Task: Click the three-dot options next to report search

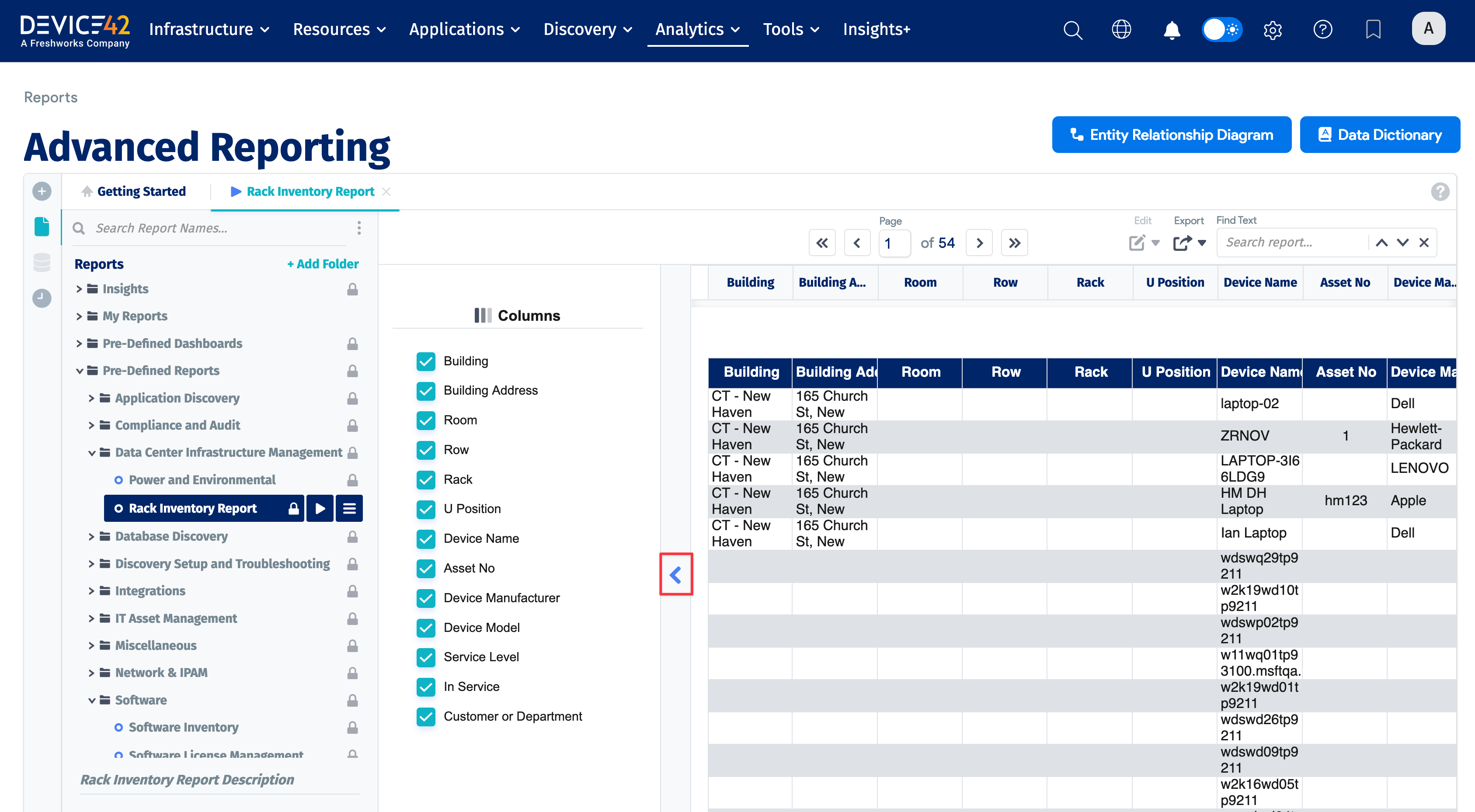Action: point(359,228)
